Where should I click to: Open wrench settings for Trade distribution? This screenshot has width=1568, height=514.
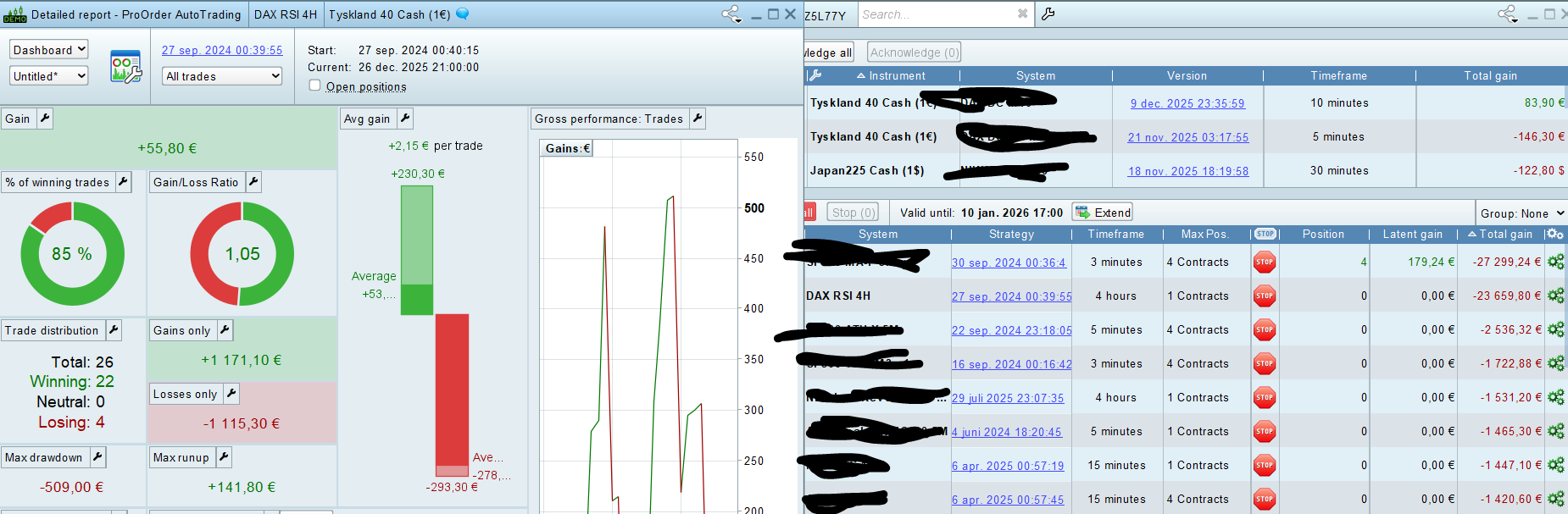click(x=114, y=330)
